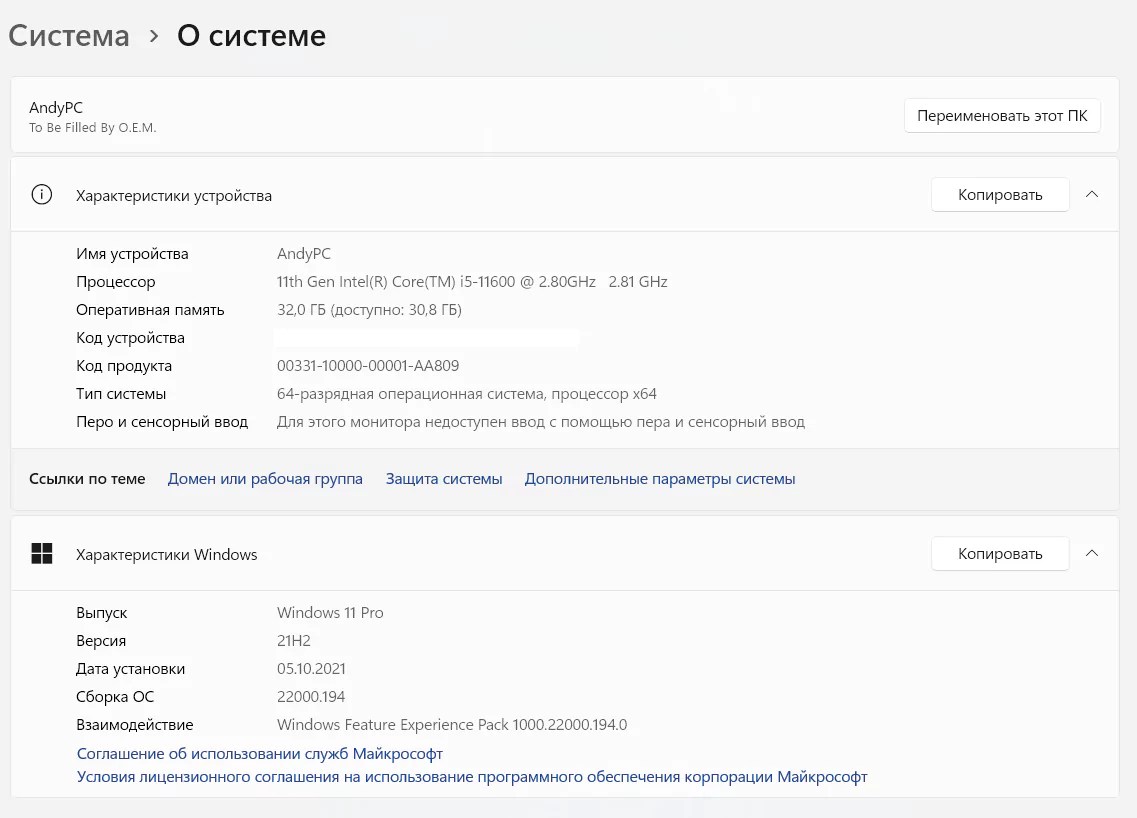The height and width of the screenshot is (818, 1137).
Task: Click Переименовать этот ПК button
Action: tap(1002, 116)
